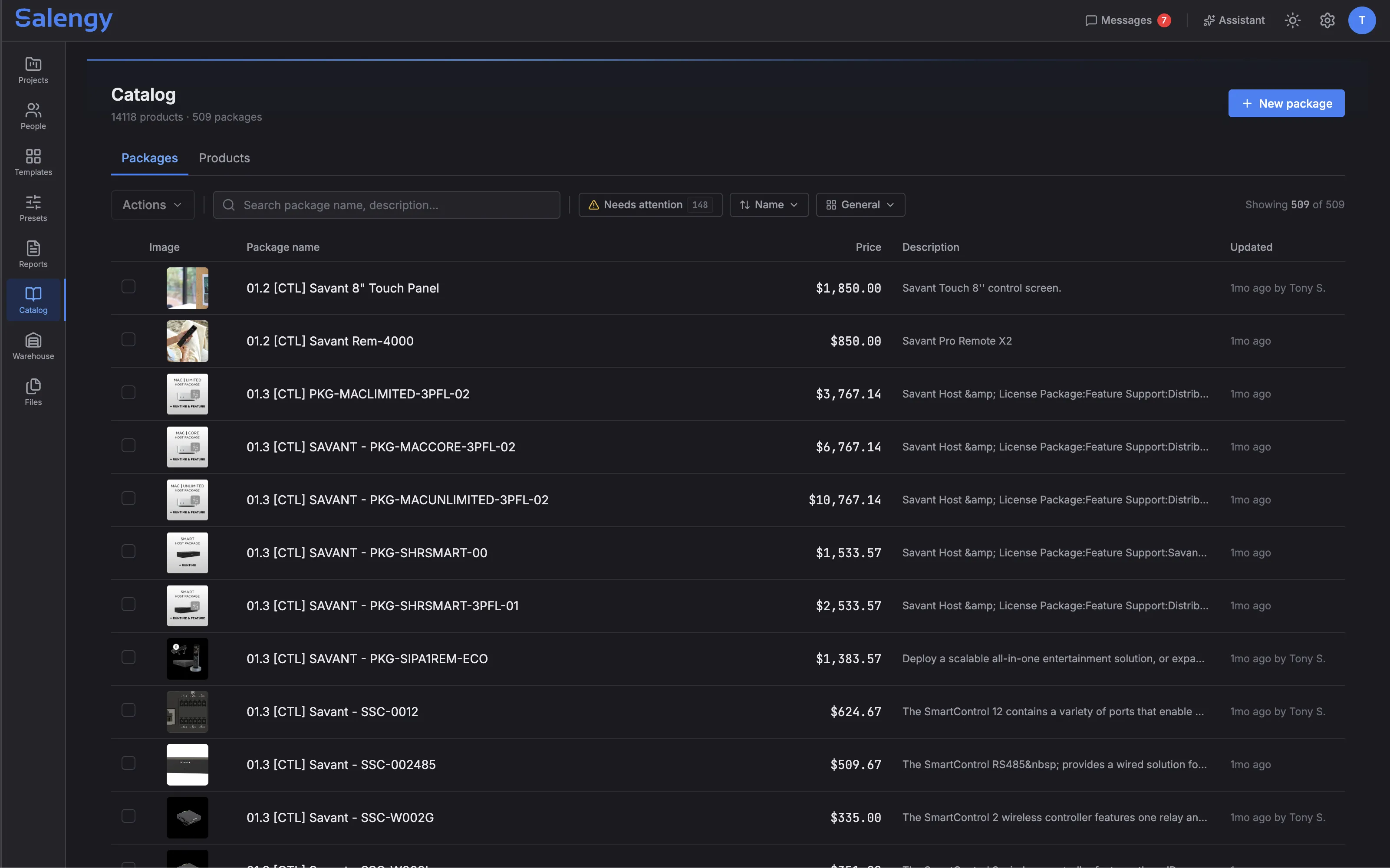Click description Savant Pro Remote X2

[956, 341]
